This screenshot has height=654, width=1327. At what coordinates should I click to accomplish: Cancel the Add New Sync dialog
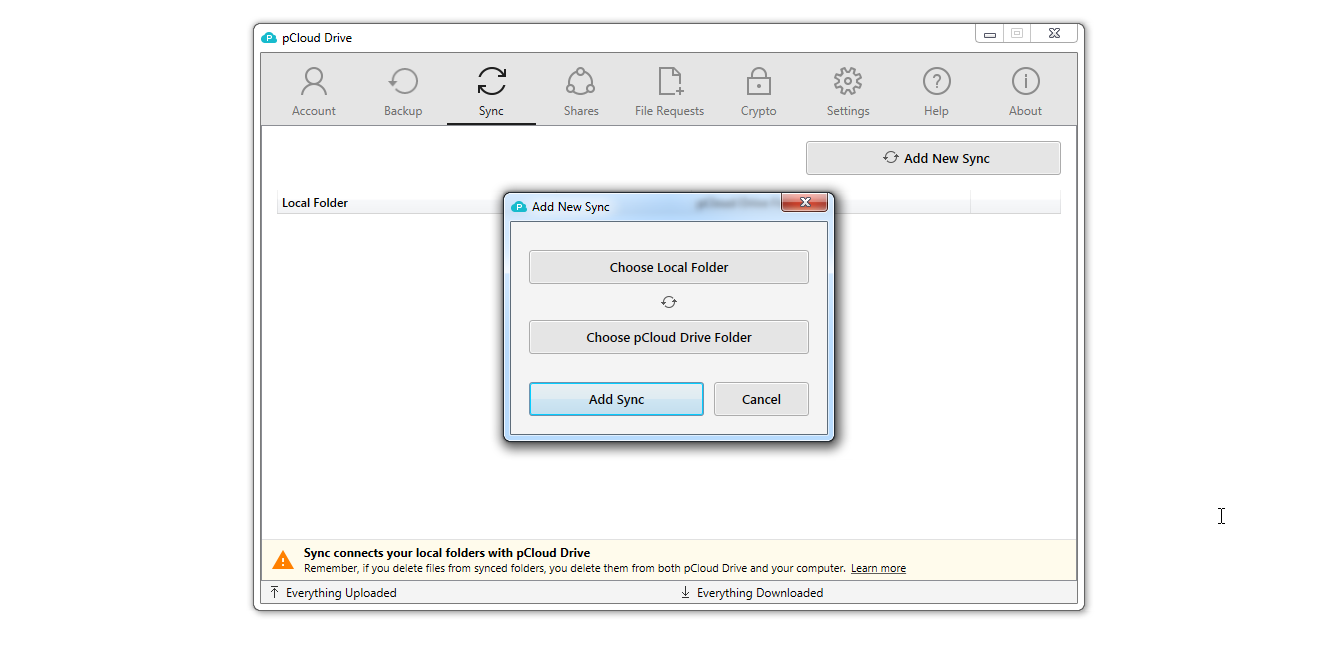[761, 399]
